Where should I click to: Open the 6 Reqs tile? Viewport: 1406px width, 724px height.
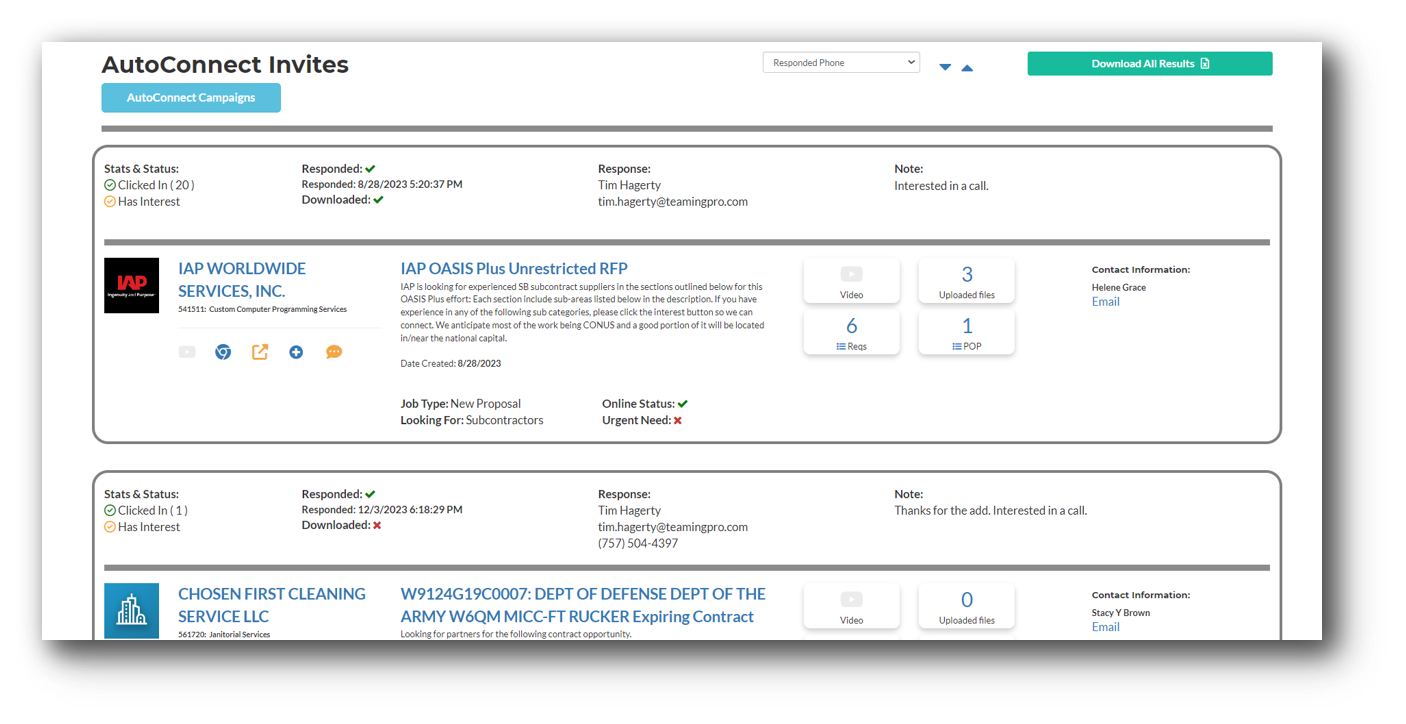851,332
